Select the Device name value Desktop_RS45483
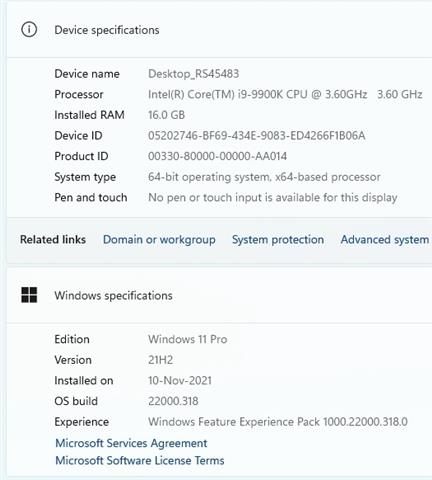 pos(193,74)
